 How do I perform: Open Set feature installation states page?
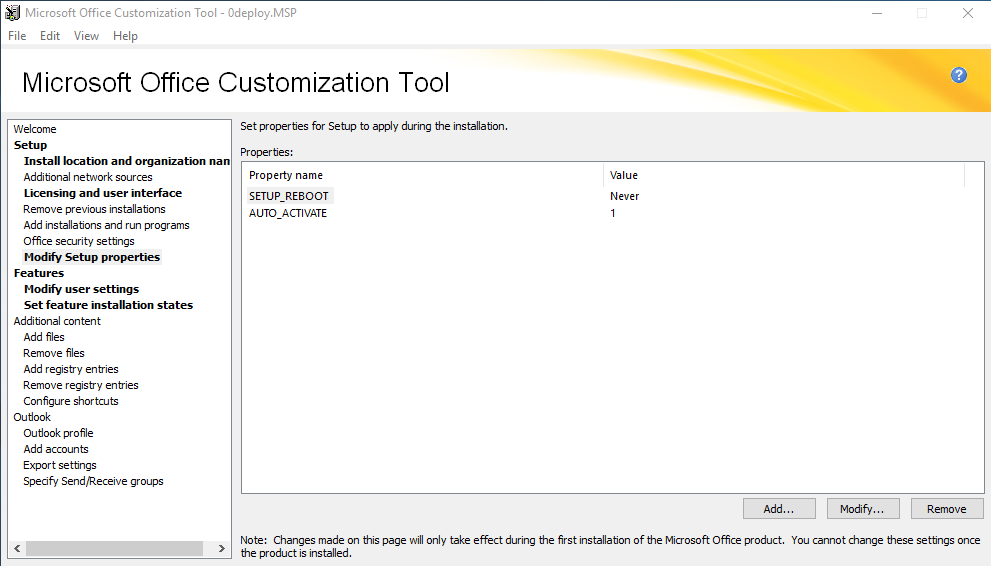[108, 305]
